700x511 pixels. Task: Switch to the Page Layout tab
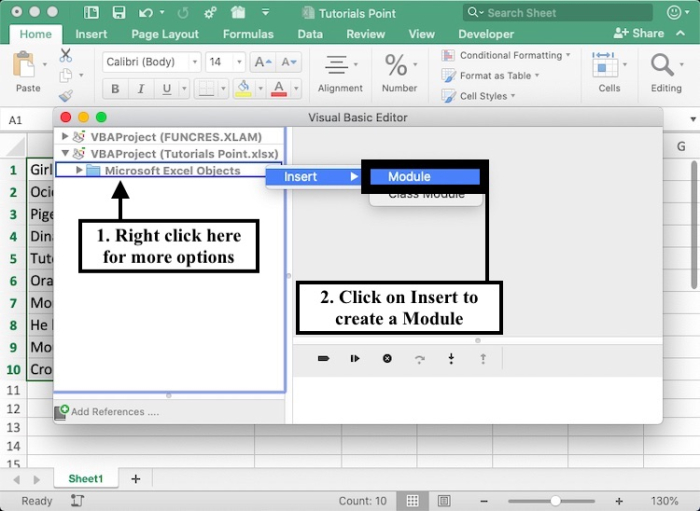[x=165, y=34]
